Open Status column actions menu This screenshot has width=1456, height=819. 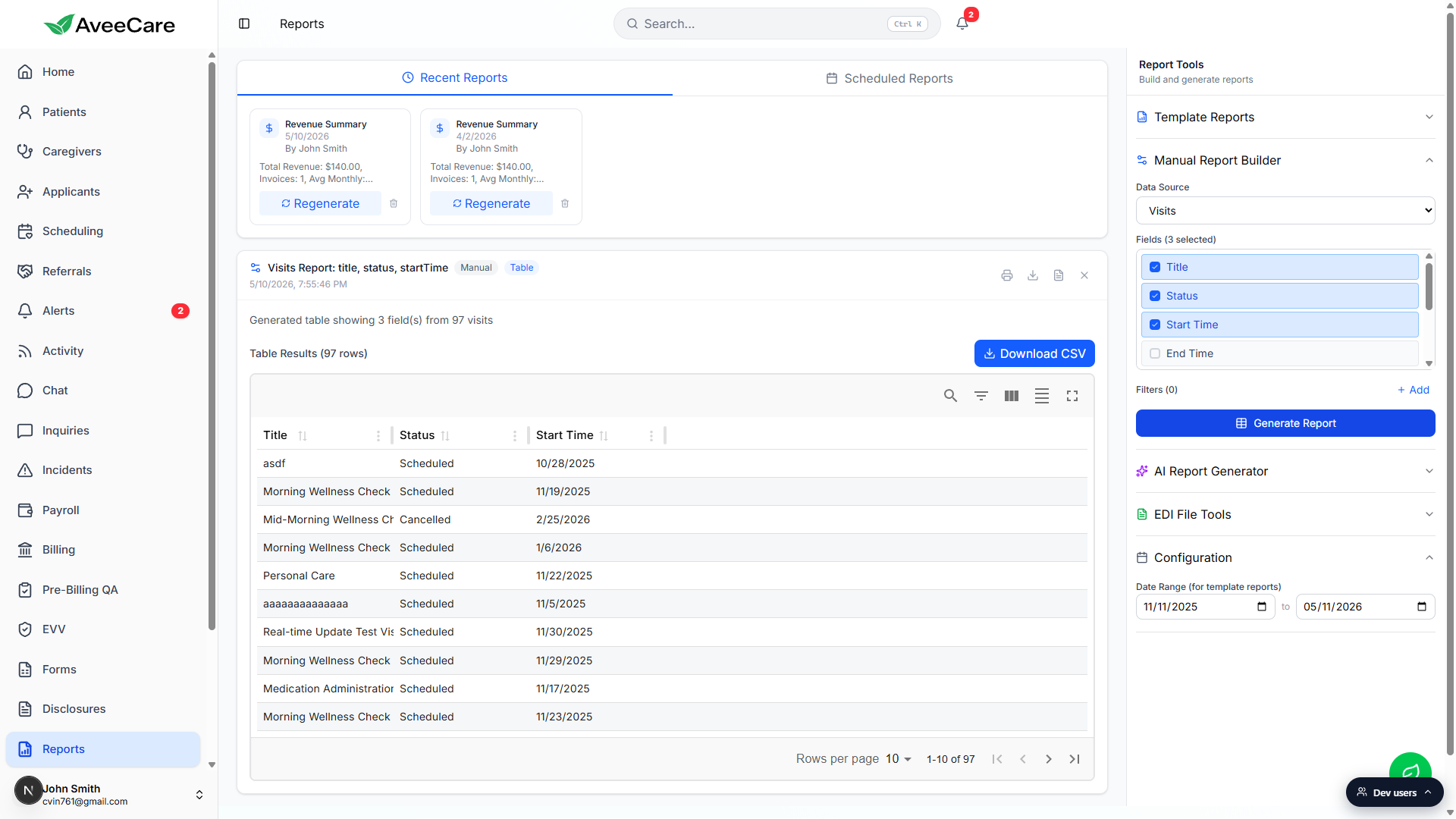tap(515, 435)
